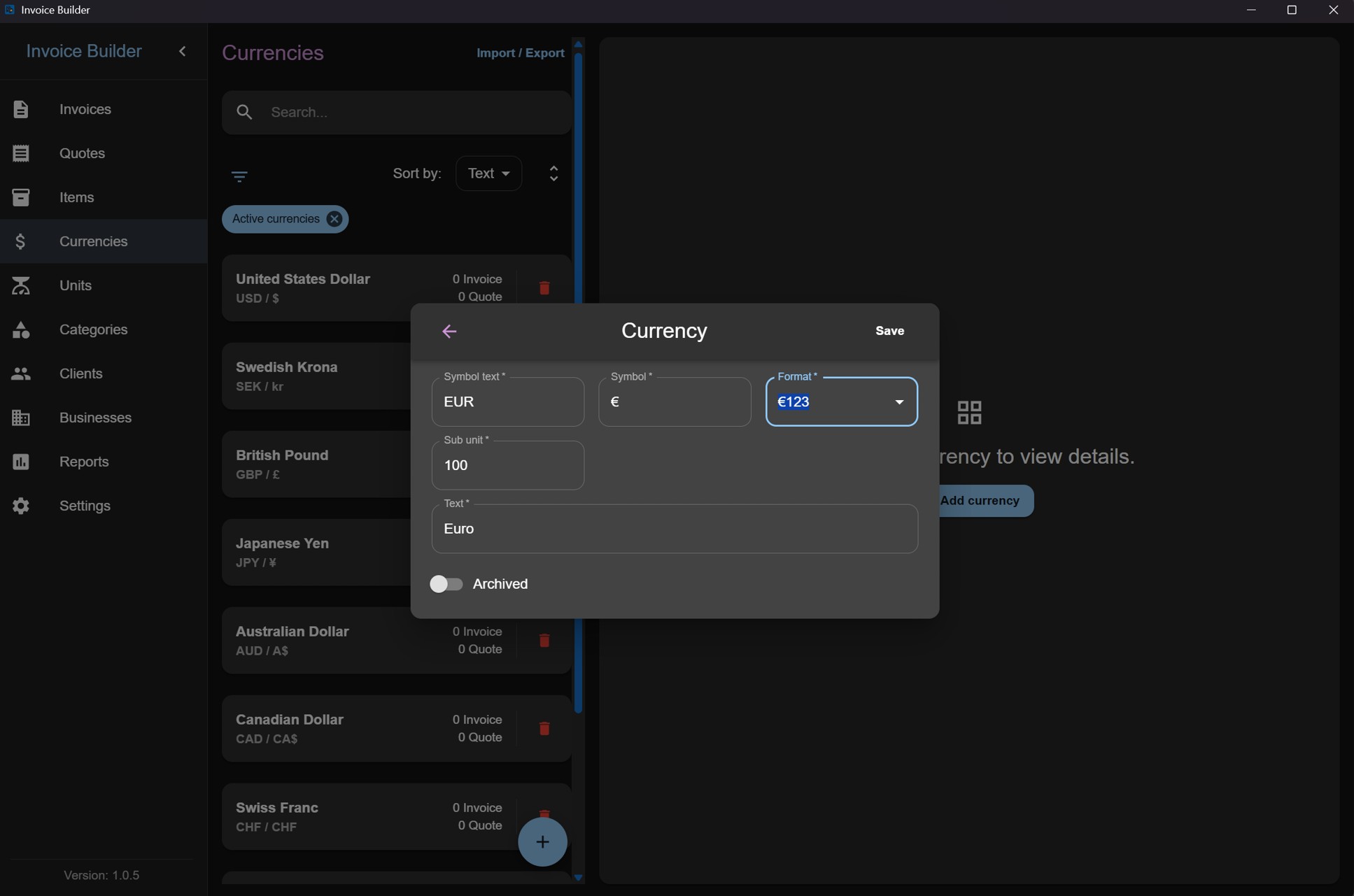This screenshot has width=1354, height=896.
Task: Click the round plus add button
Action: pos(542,842)
